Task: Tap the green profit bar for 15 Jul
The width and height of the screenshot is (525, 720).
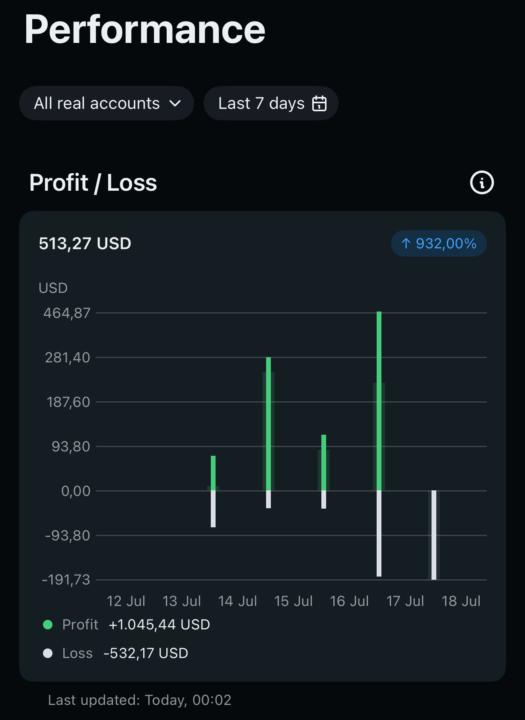Action: tap(324, 462)
